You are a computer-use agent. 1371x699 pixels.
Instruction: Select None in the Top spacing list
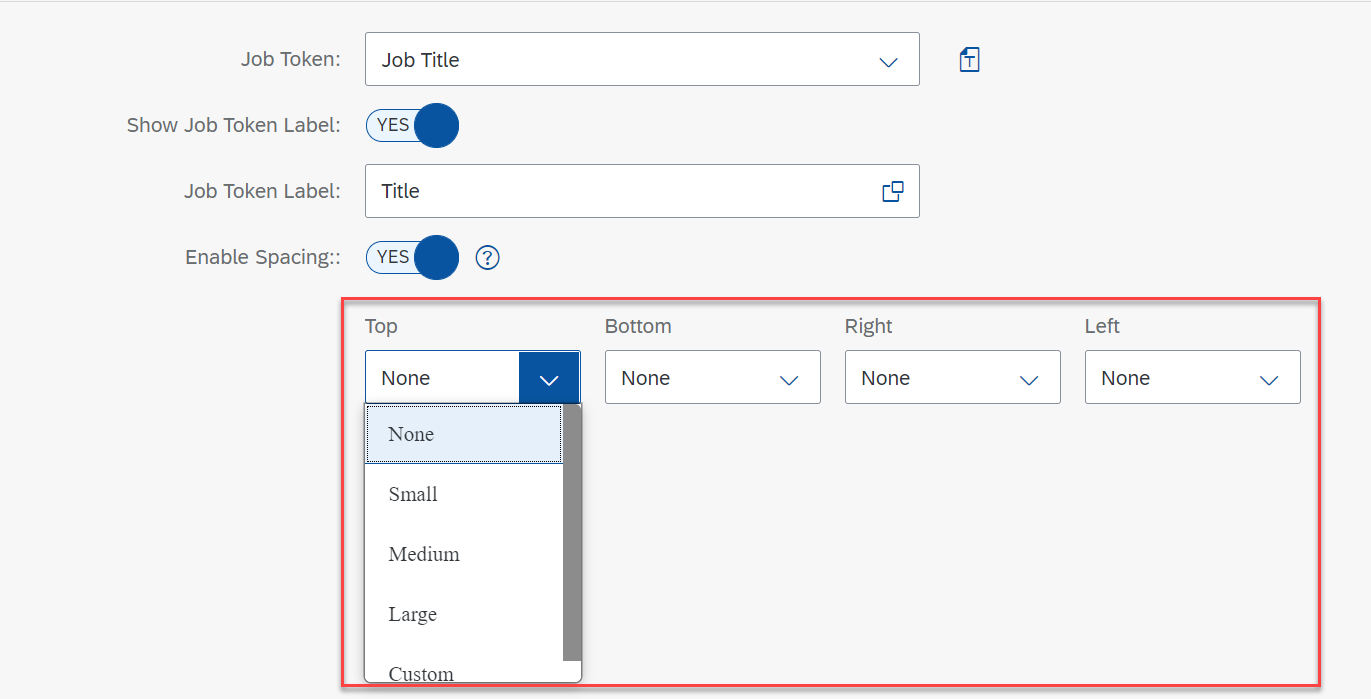click(x=464, y=434)
